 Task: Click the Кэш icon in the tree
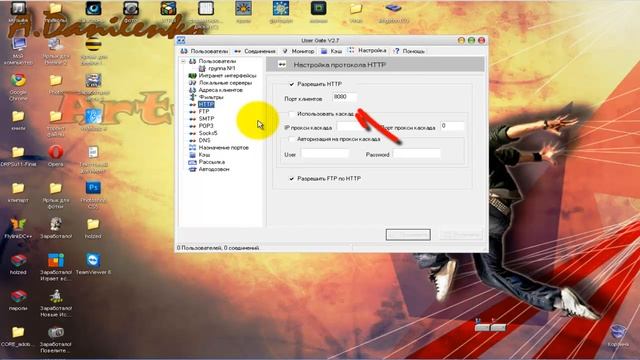[x=193, y=155]
